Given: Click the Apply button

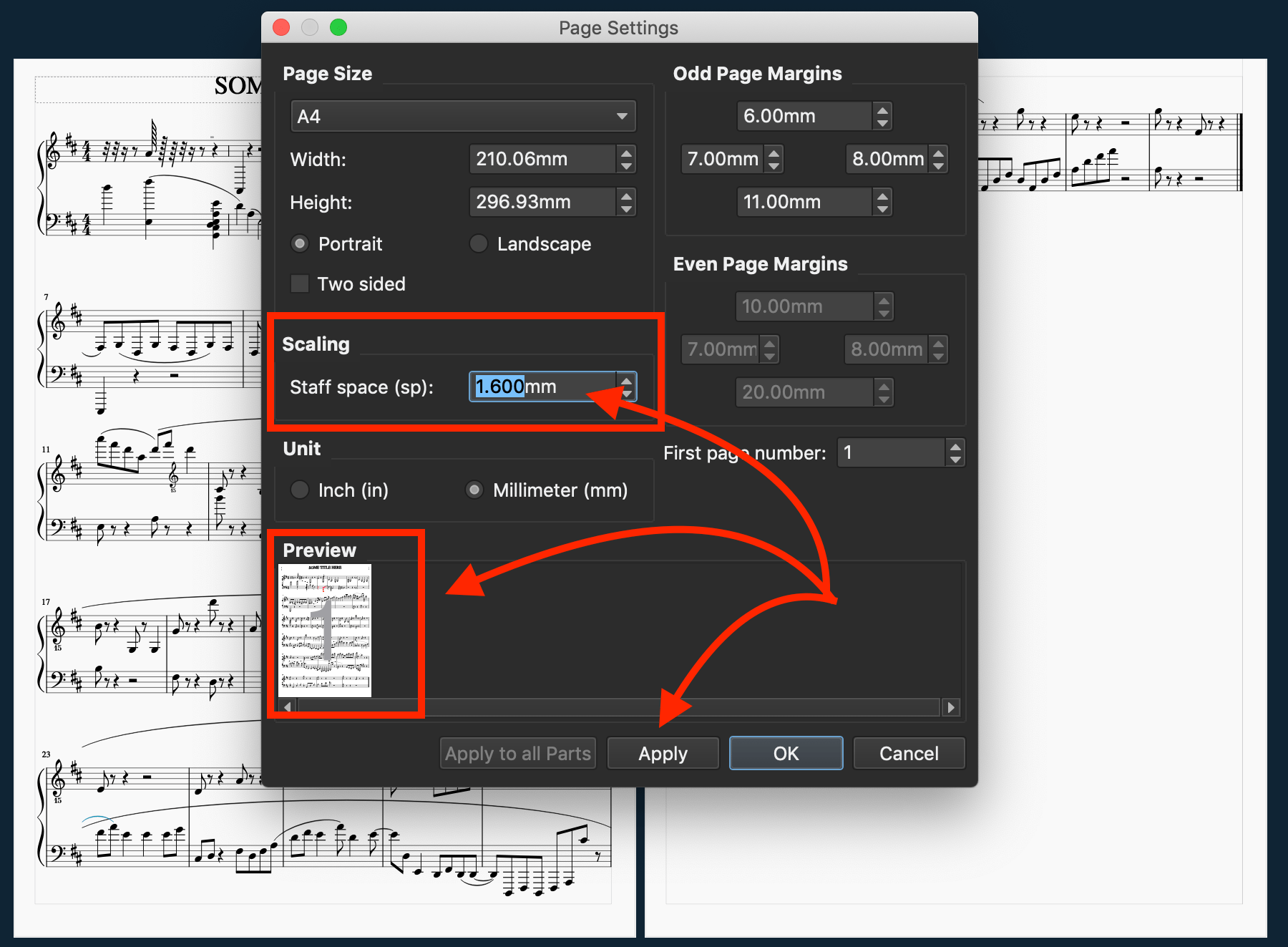Looking at the screenshot, I should tap(662, 753).
